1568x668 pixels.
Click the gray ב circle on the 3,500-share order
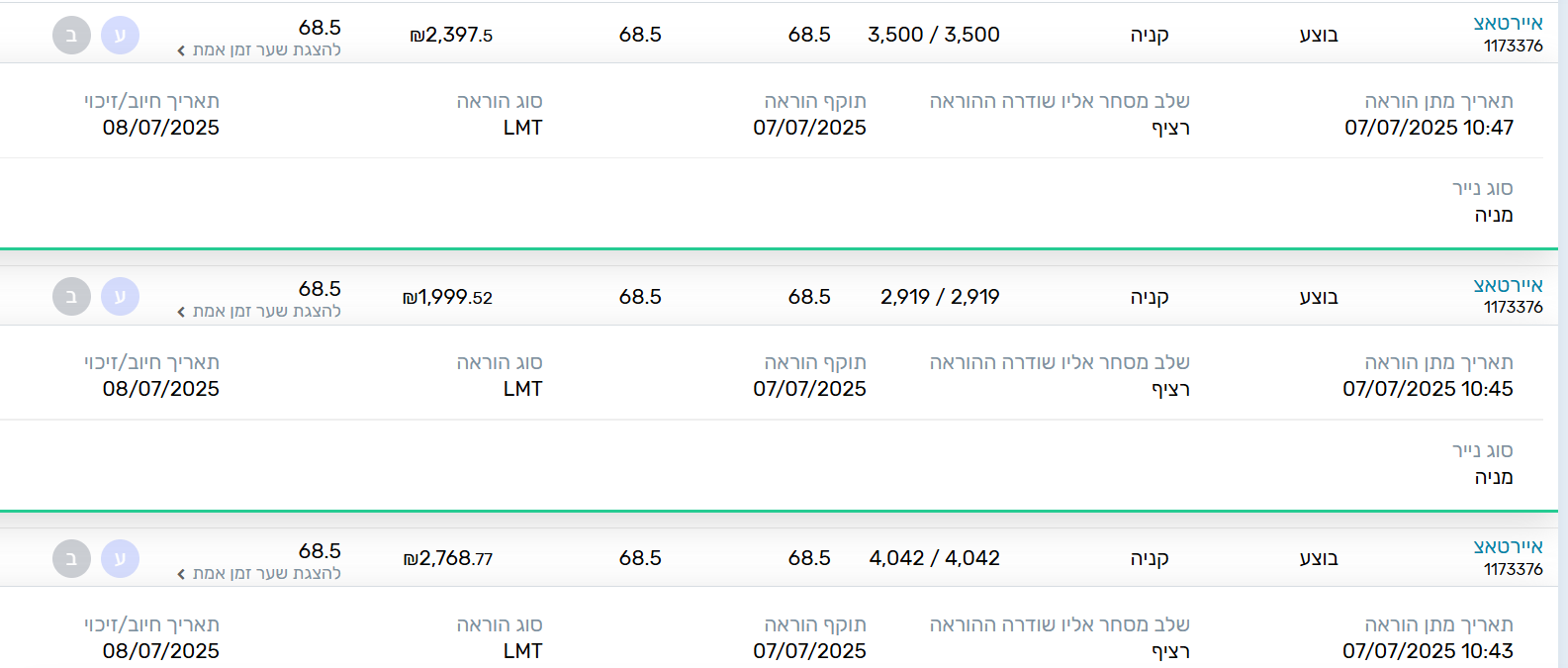[71, 36]
